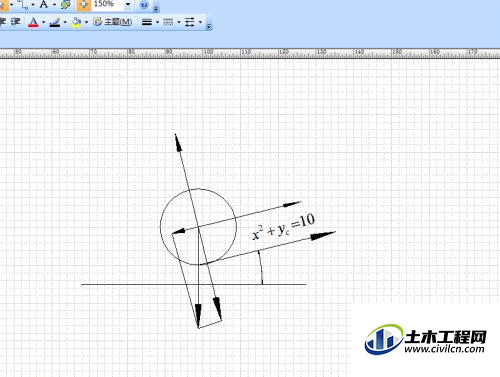The height and width of the screenshot is (377, 500).
Task: Open the blue Help icon
Action: pyautogui.click(x=144, y=4)
